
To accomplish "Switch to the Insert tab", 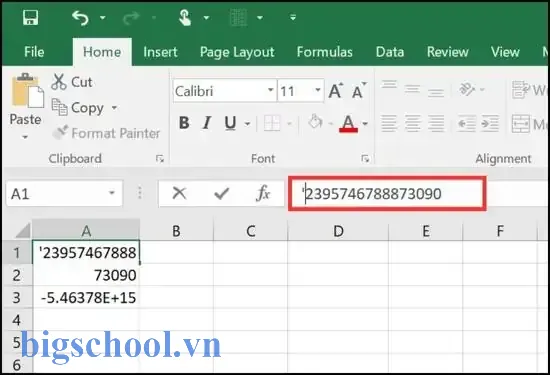I will [160, 52].
